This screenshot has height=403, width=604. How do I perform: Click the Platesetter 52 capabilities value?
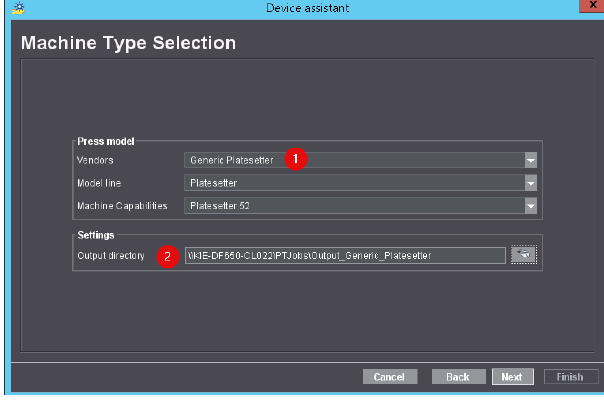click(224, 206)
